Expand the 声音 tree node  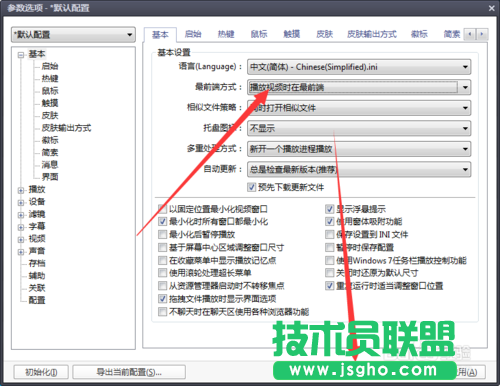(21, 252)
